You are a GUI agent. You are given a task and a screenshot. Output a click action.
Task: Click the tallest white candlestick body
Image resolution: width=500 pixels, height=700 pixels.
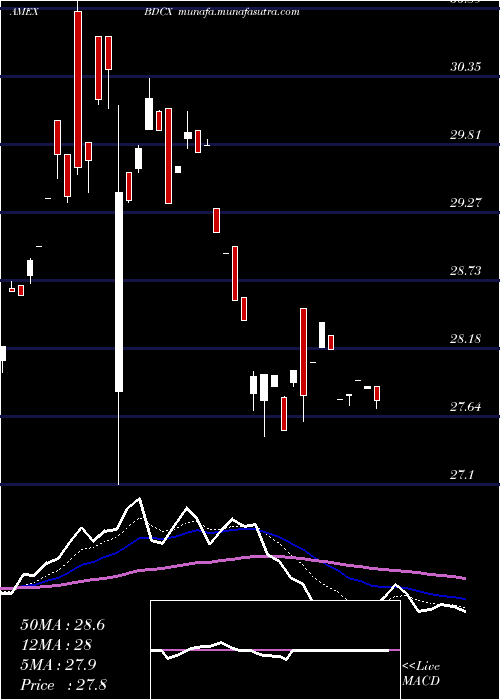(x=119, y=292)
